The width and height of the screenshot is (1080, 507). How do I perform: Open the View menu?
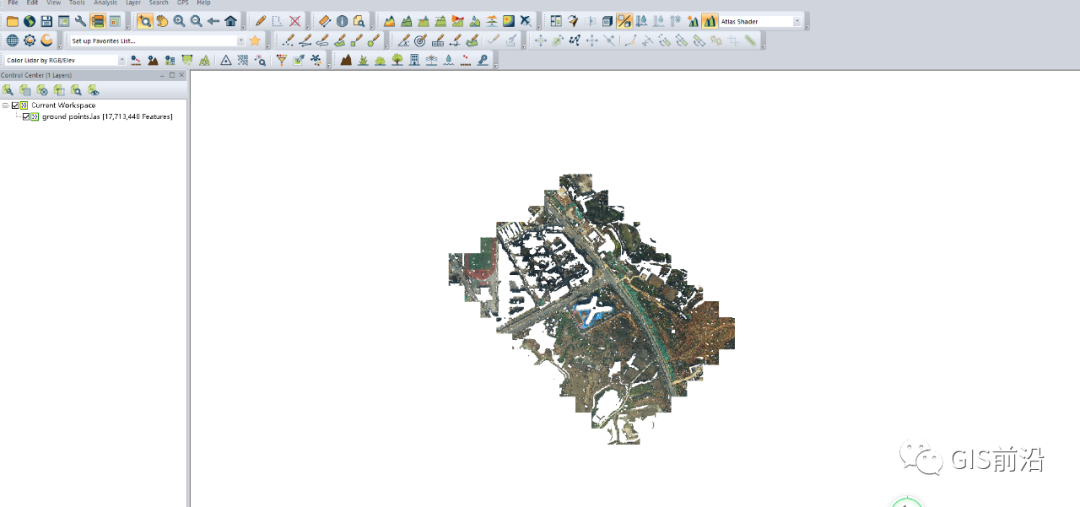pos(54,3)
